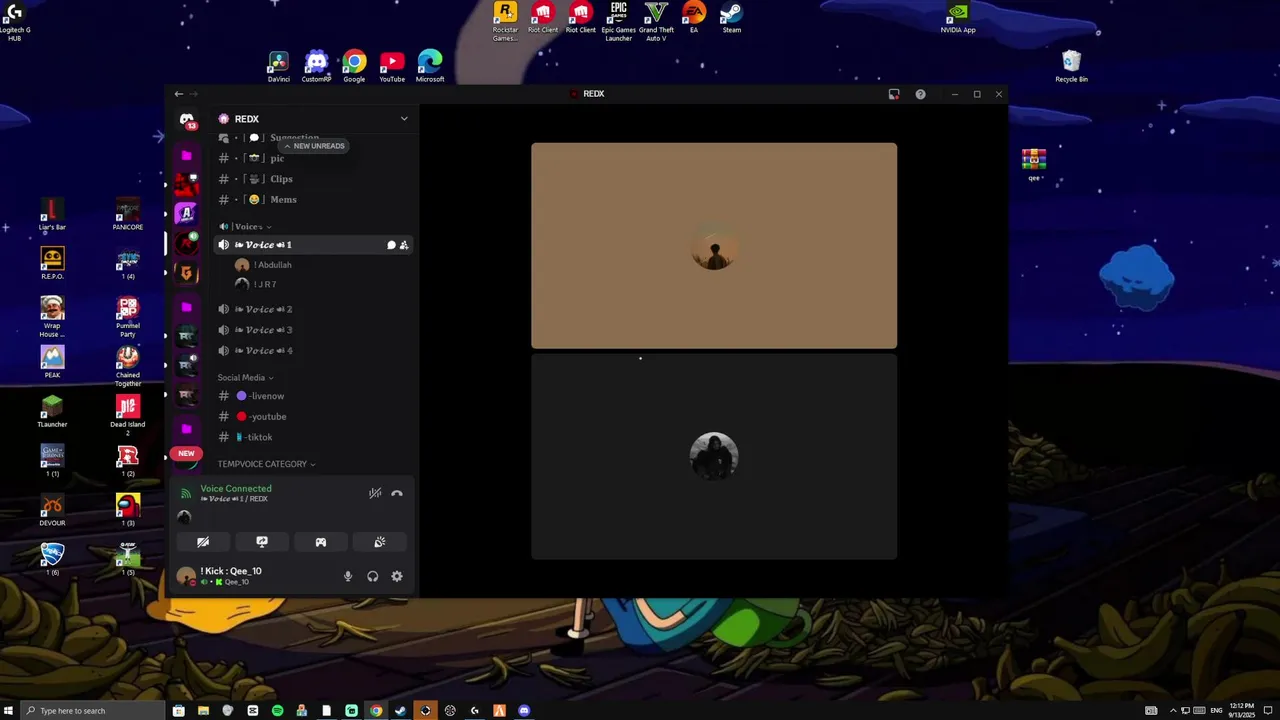
Task: Click the NEW badge in server list
Action: click(x=186, y=454)
